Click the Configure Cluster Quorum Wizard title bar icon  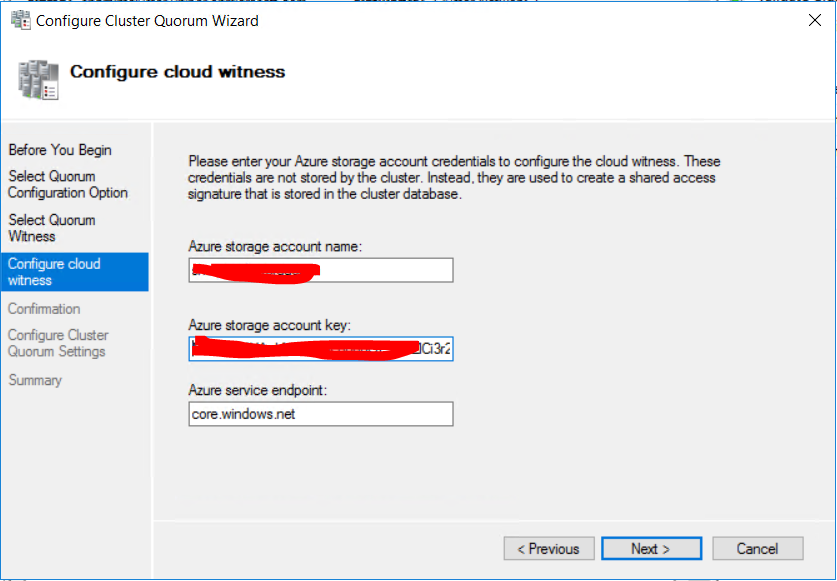19,19
